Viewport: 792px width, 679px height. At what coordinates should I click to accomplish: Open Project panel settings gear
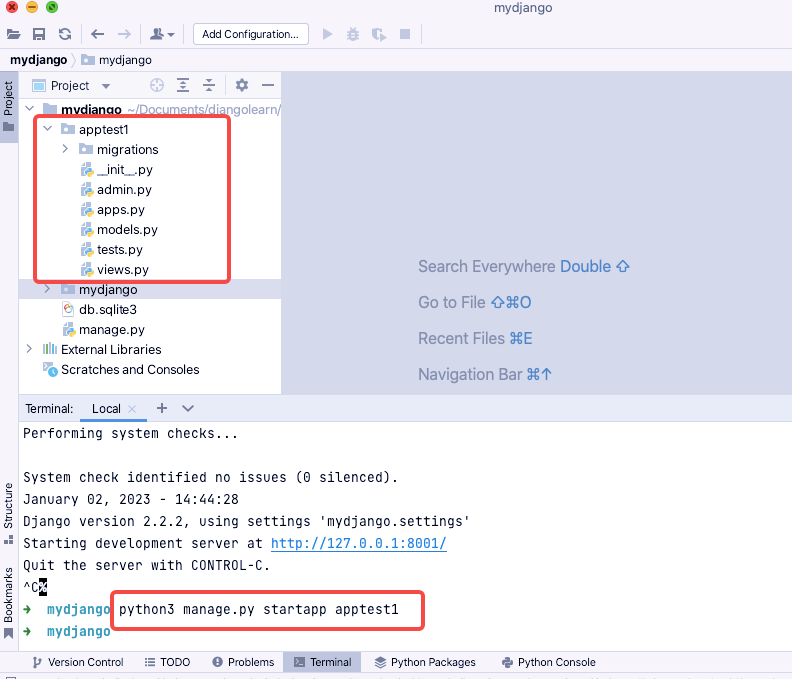(242, 85)
